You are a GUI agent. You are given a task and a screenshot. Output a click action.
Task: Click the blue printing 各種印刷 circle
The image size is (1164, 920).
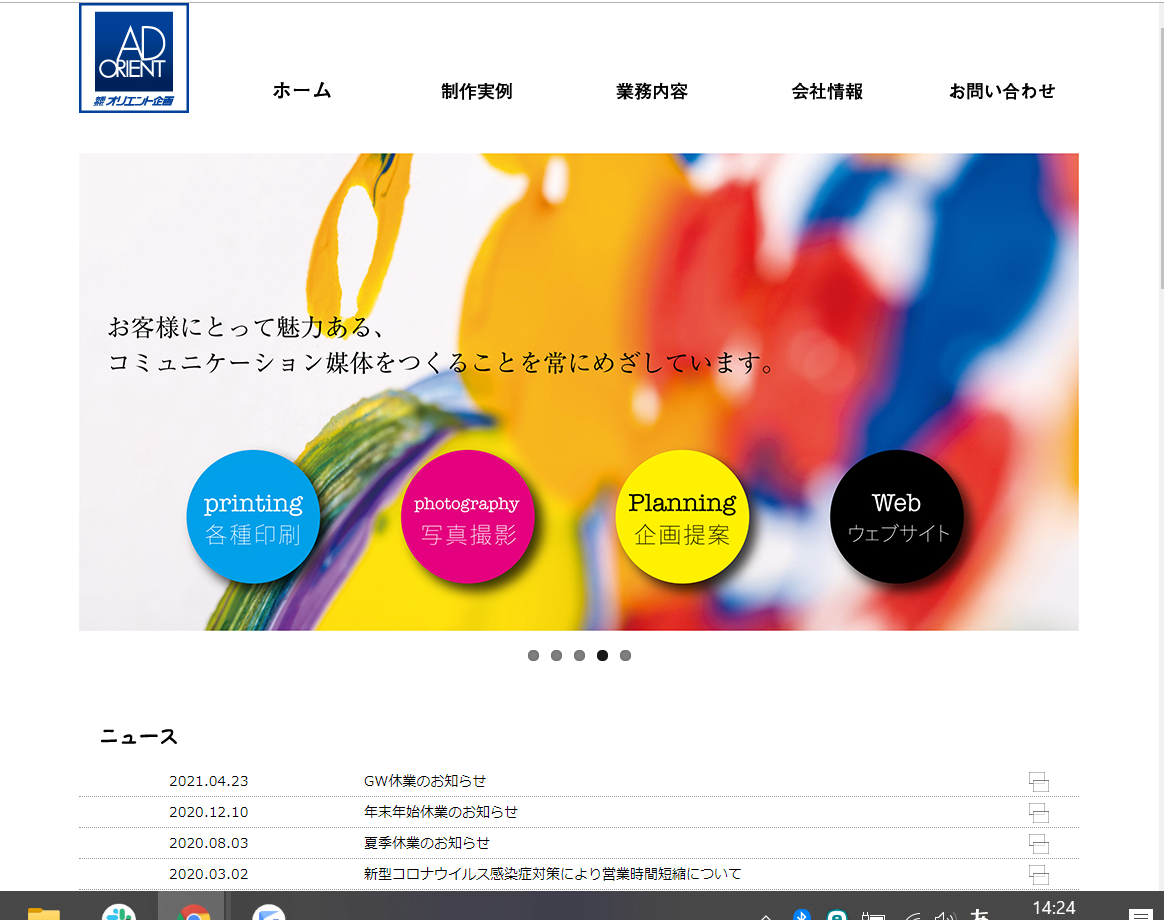click(x=253, y=517)
